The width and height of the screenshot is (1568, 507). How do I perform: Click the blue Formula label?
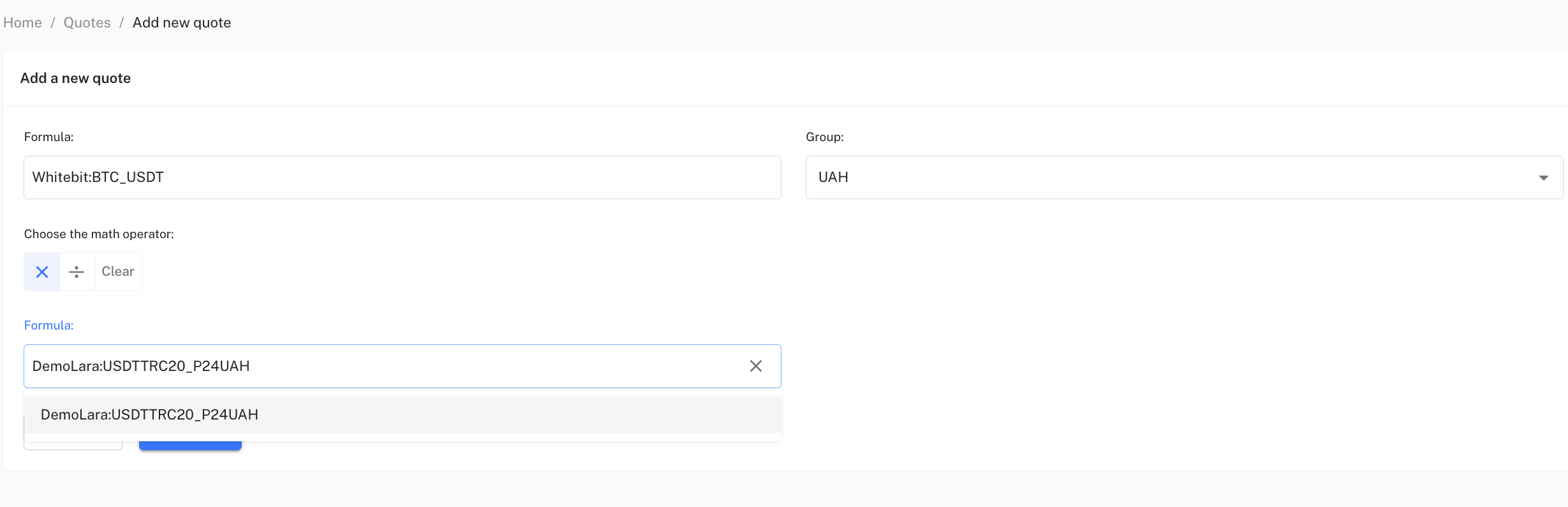click(x=48, y=325)
